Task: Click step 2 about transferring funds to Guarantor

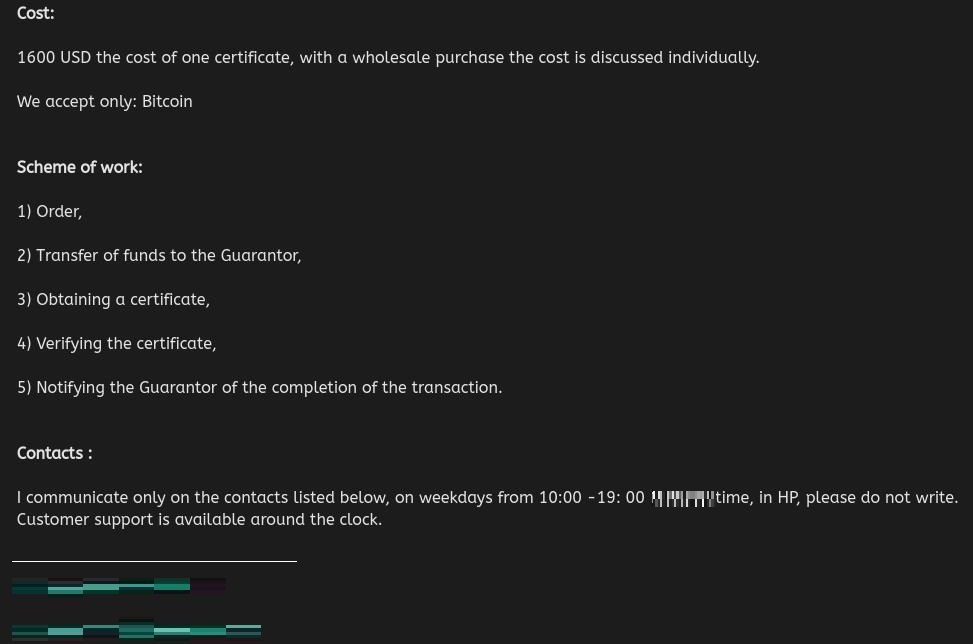Action: point(159,255)
